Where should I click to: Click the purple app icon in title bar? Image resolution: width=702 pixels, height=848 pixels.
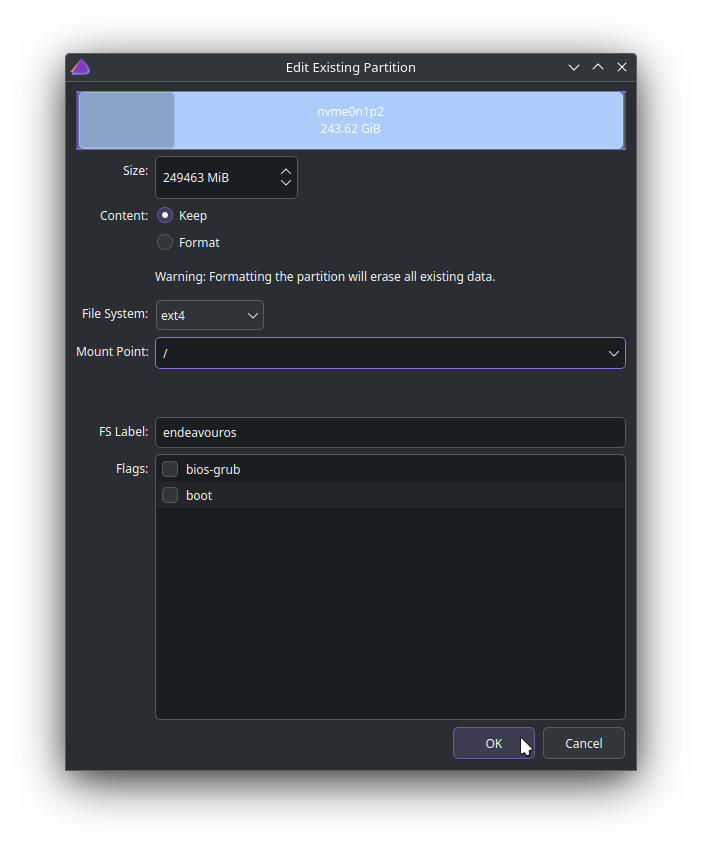point(80,67)
